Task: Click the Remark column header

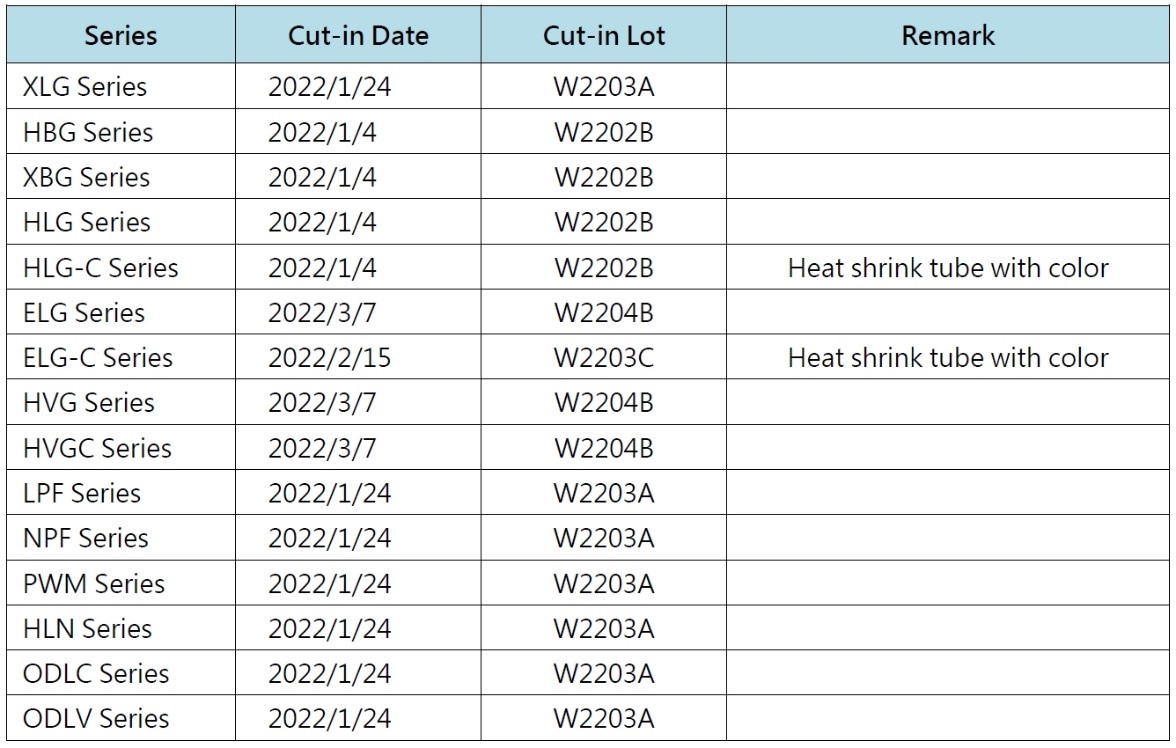Action: click(947, 36)
